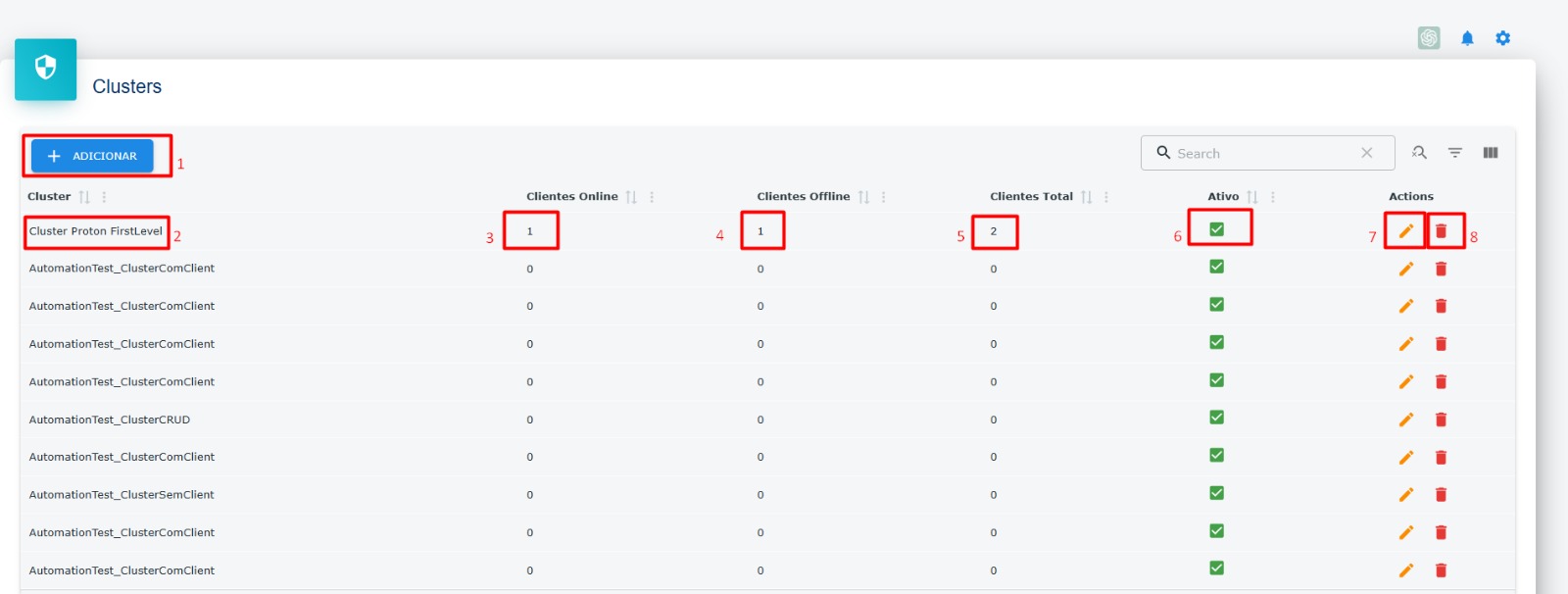This screenshot has width=1568, height=594.
Task: Delete the Cluster Proton FirstLevel row
Action: [x=1441, y=231]
